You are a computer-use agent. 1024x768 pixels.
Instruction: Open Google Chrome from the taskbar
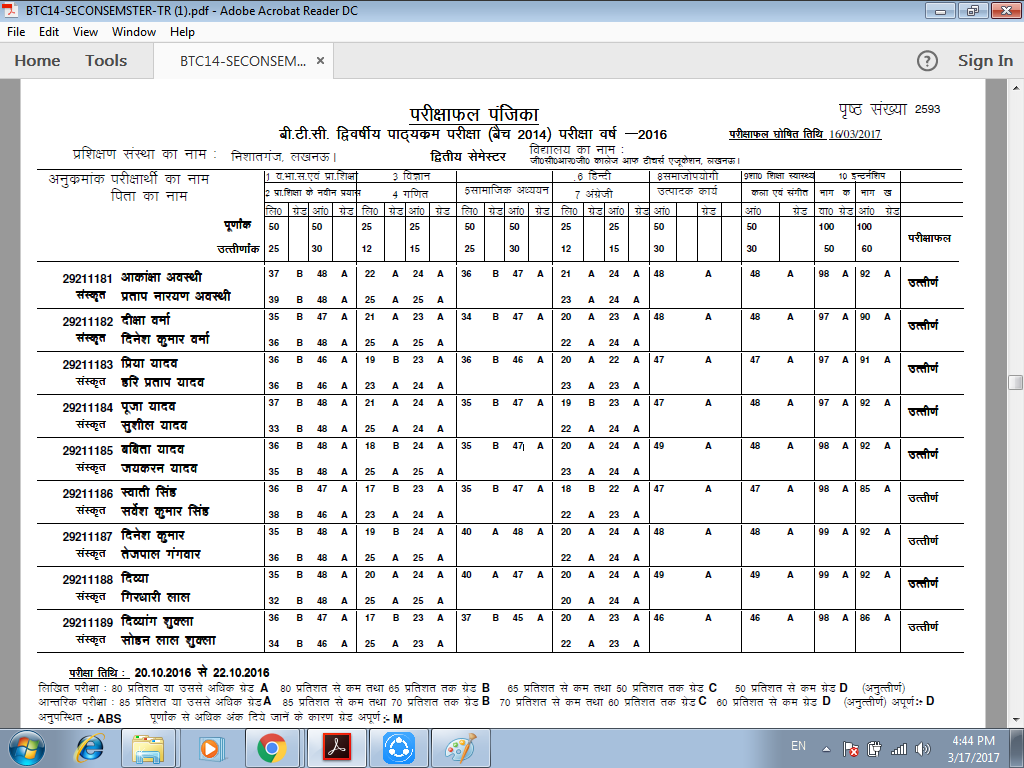[271, 748]
